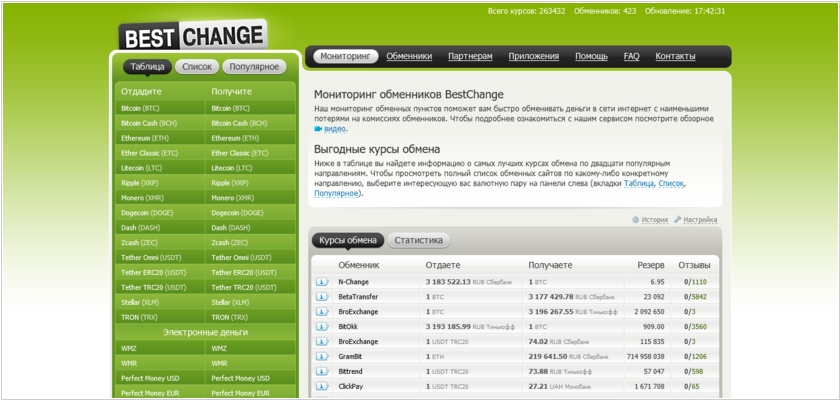Open the BetaTransfer exchanger name
840x400 pixels.
pos(358,297)
